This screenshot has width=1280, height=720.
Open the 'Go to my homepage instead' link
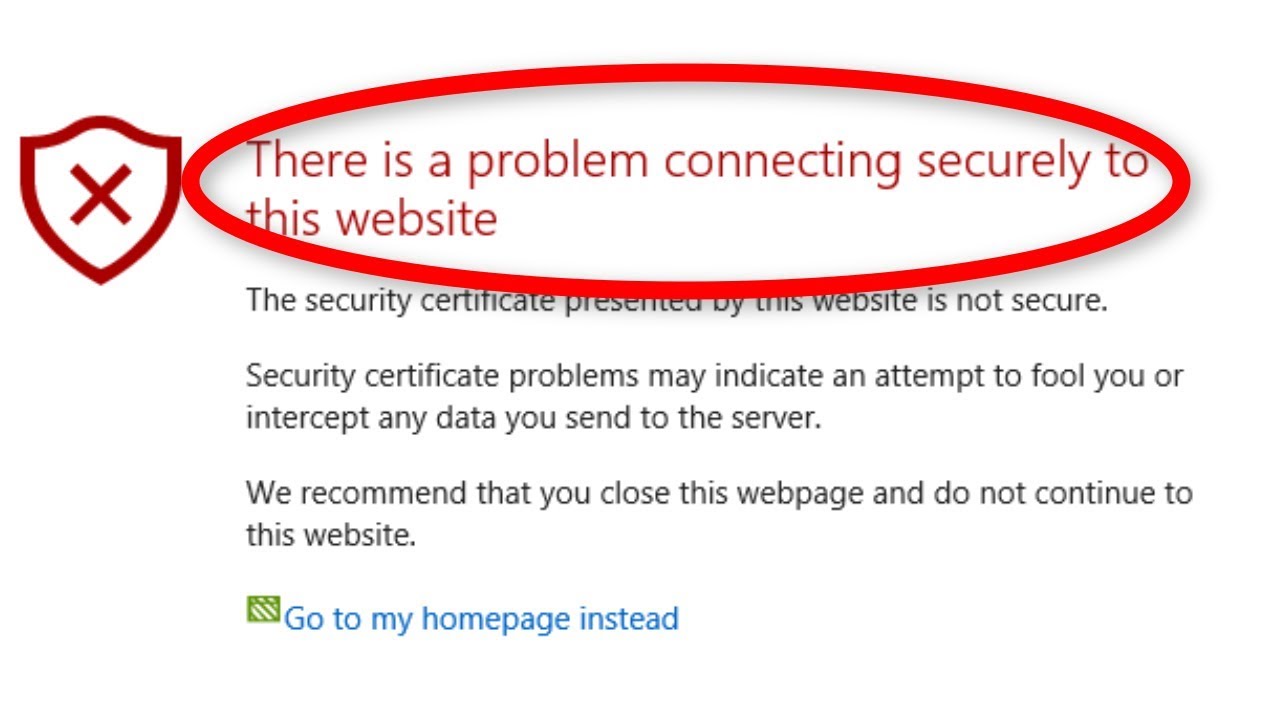[x=481, y=618]
